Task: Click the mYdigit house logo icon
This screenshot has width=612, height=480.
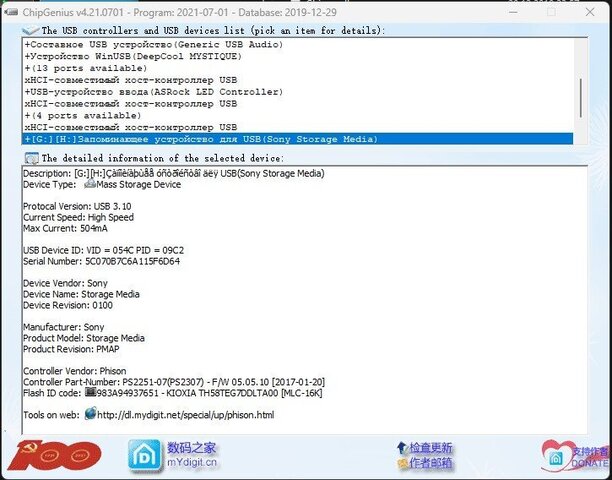Action: 144,455
